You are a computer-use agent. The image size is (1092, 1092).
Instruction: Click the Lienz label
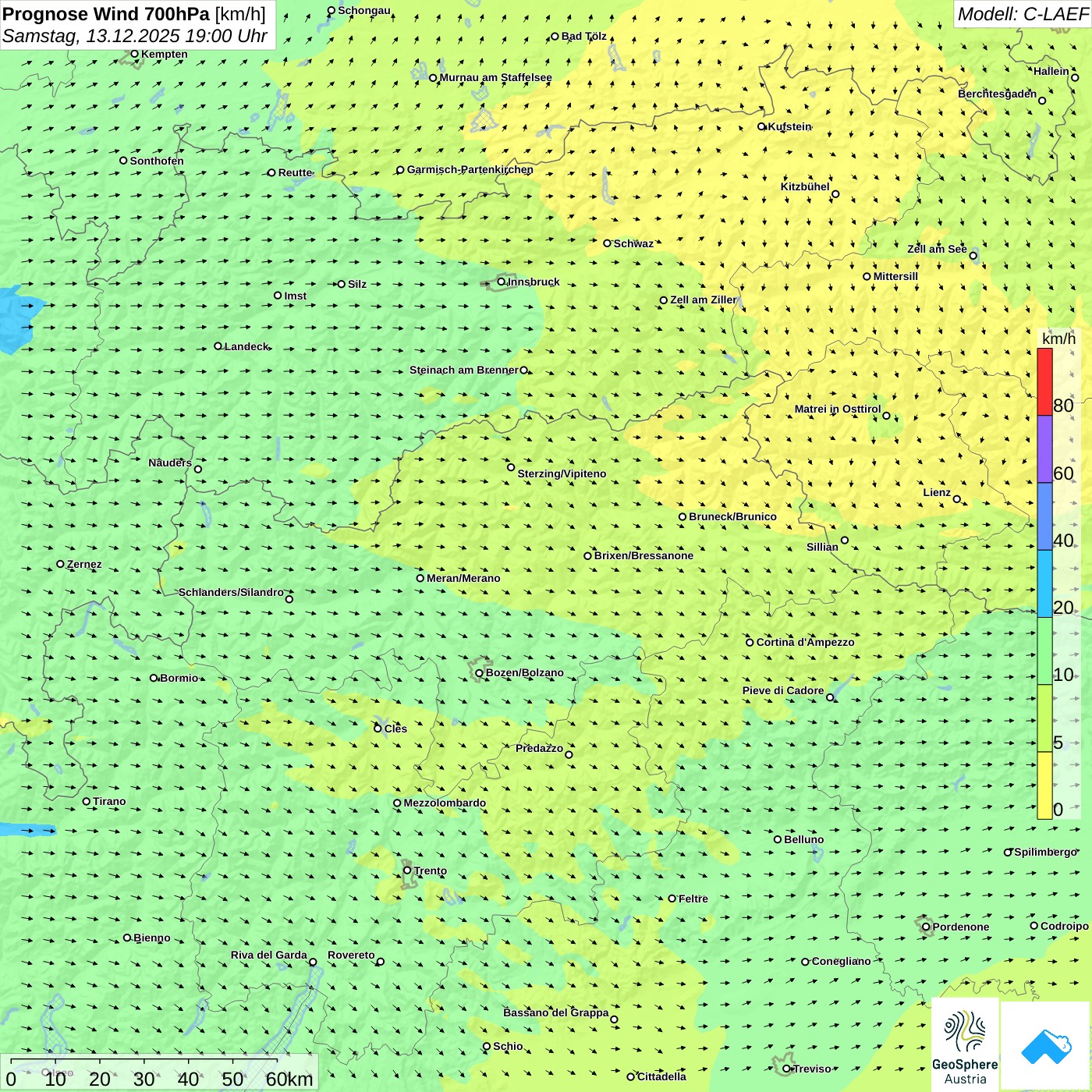937,492
